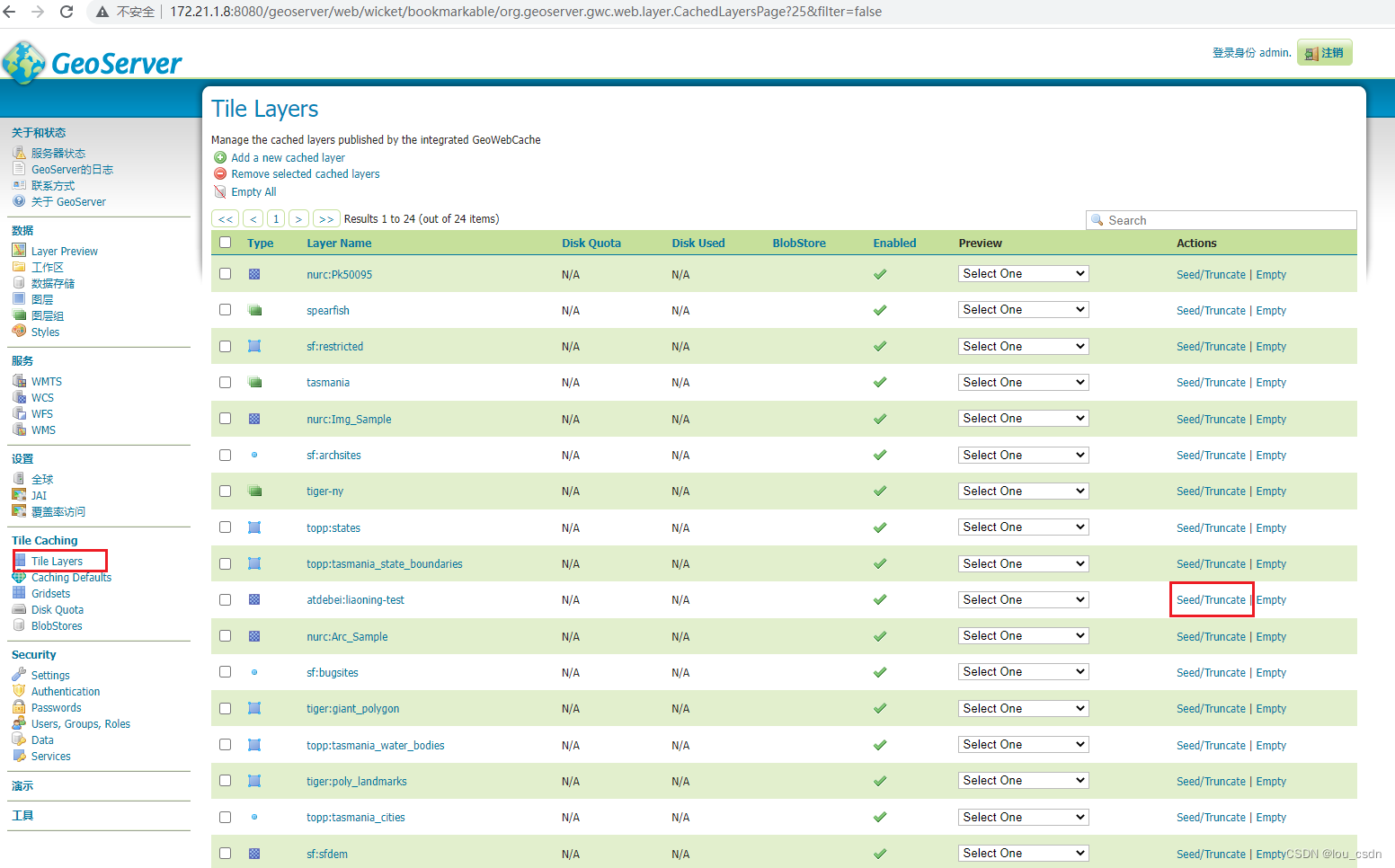Click the WCS service icon
The image size is (1395, 868).
pyautogui.click(x=19, y=396)
